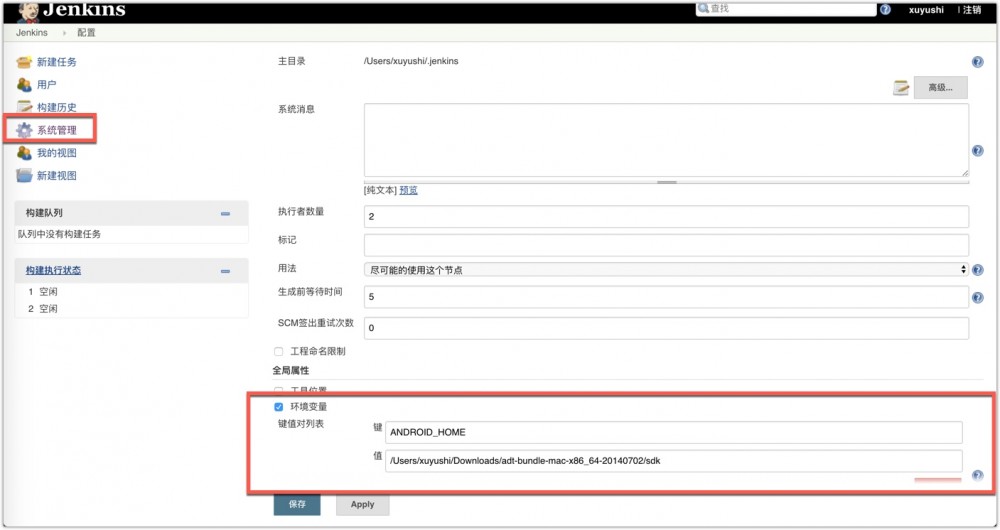Click the 保存 save button
Image resolution: width=1000 pixels, height=530 pixels.
pos(297,504)
